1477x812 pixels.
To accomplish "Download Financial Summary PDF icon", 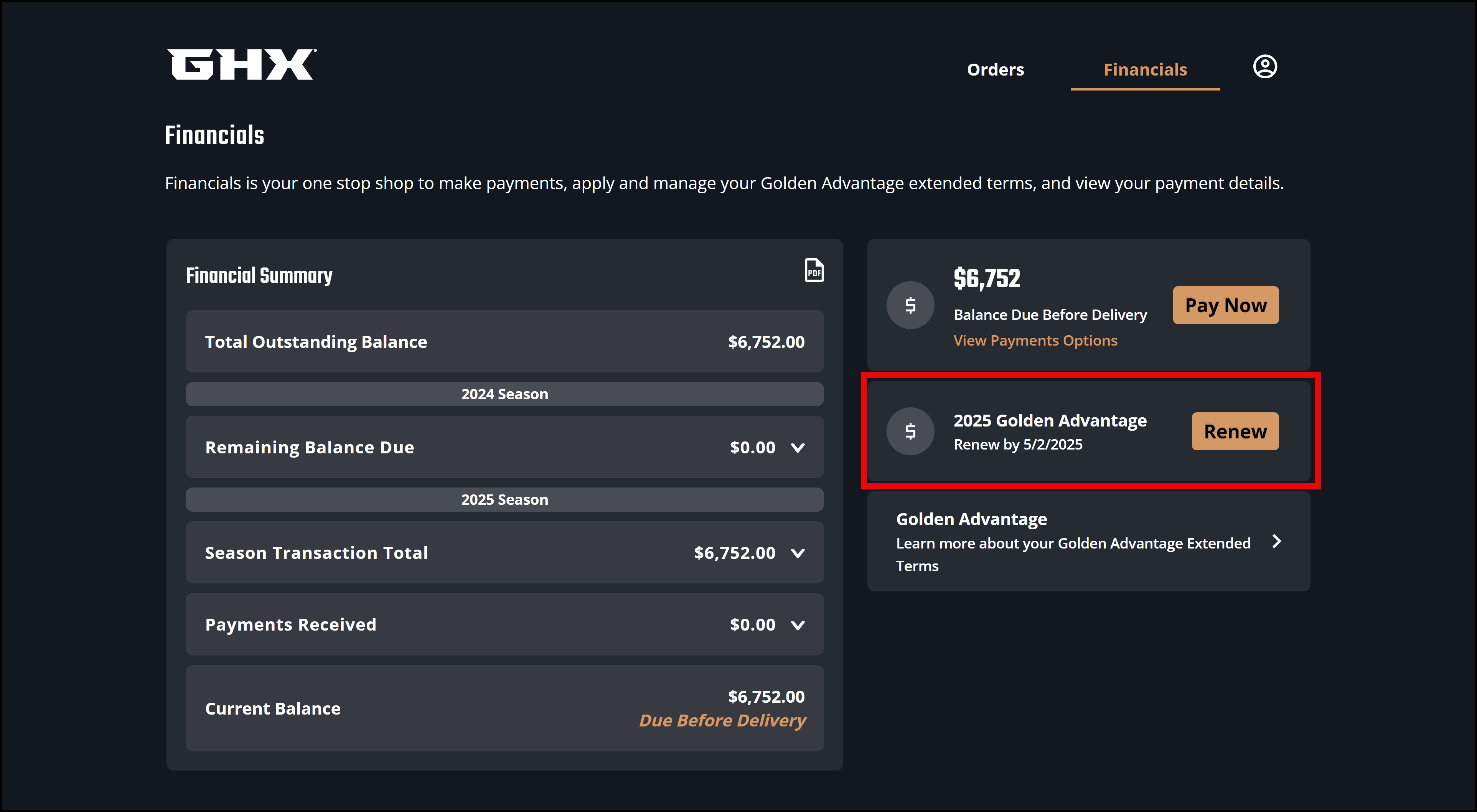I will 814,270.
